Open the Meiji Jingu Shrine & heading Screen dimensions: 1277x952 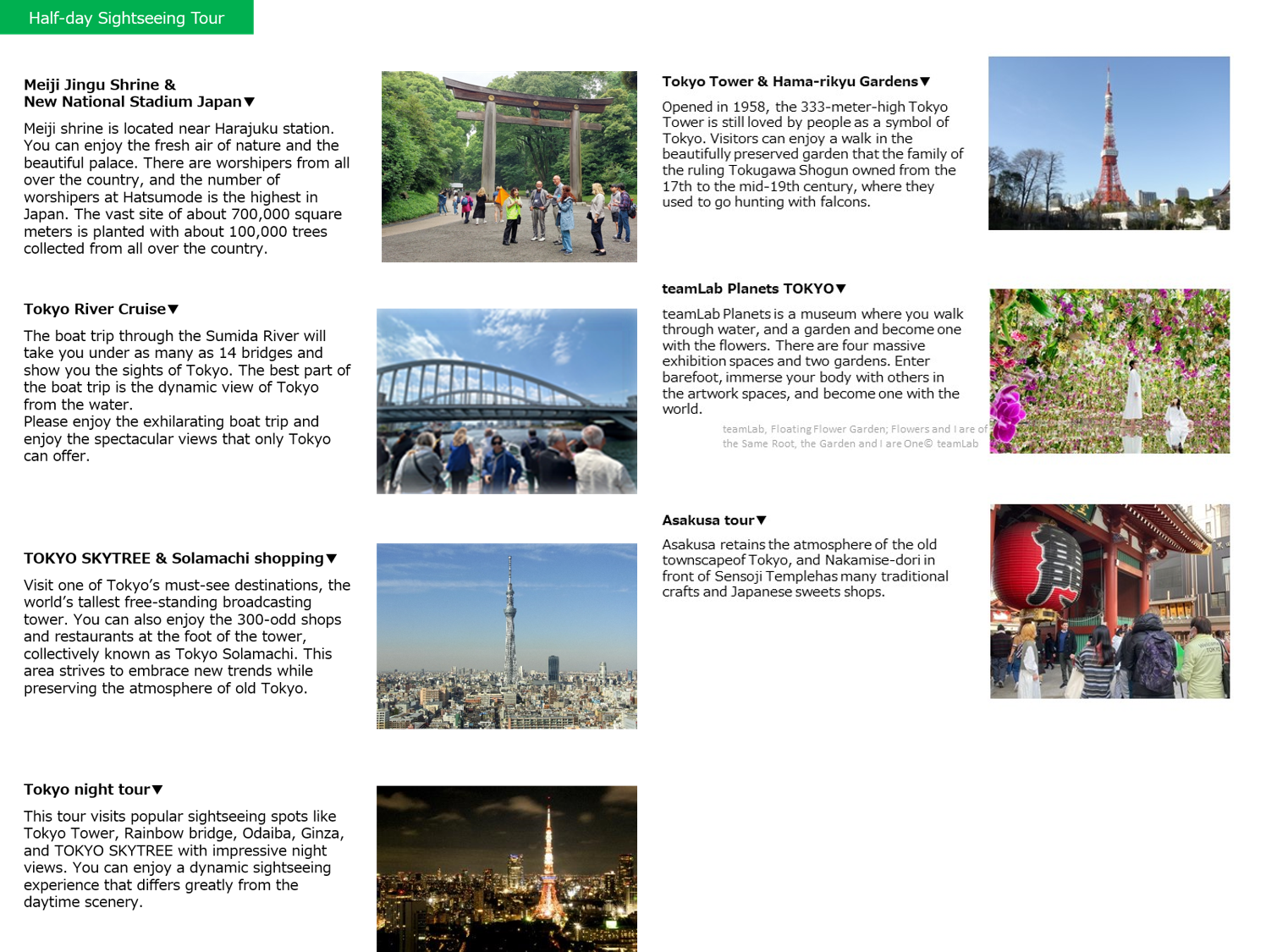click(100, 85)
